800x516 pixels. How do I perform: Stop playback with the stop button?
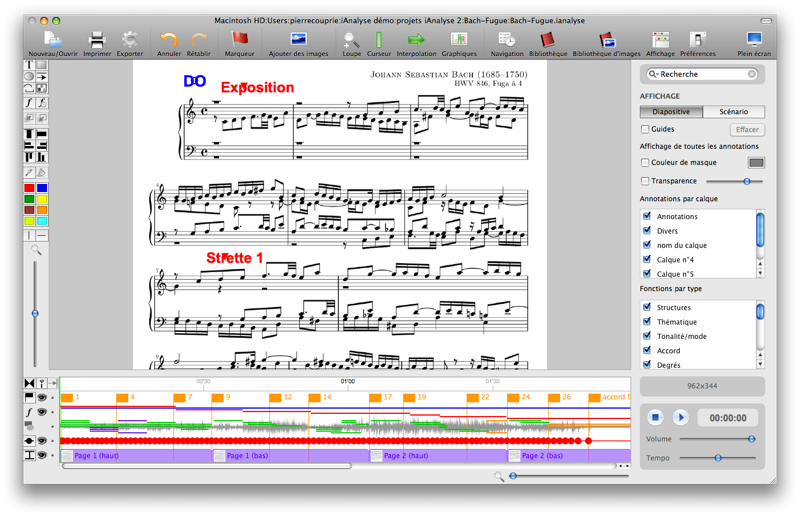[x=656, y=417]
